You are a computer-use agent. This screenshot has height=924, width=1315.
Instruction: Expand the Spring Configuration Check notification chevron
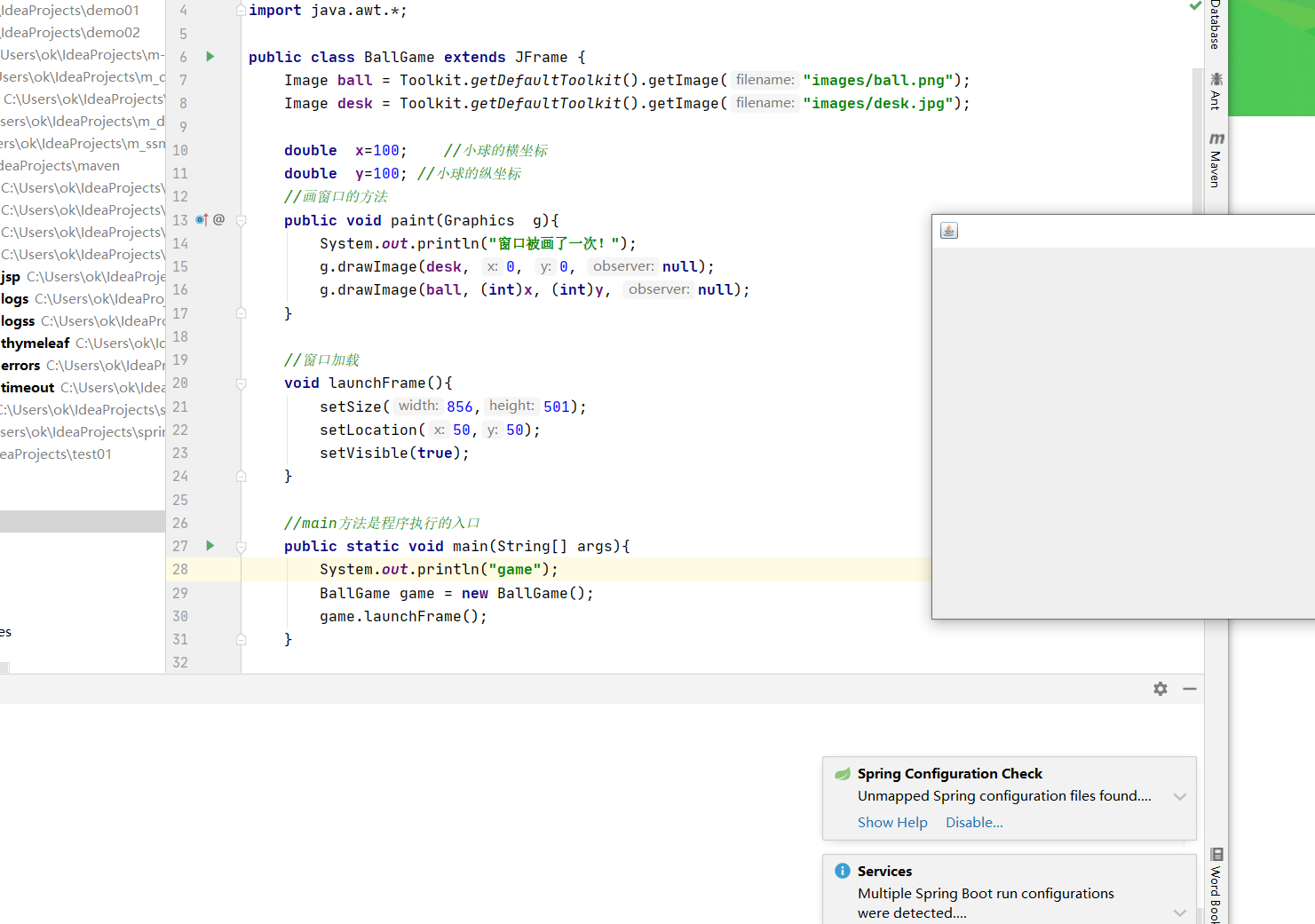coord(1180,797)
